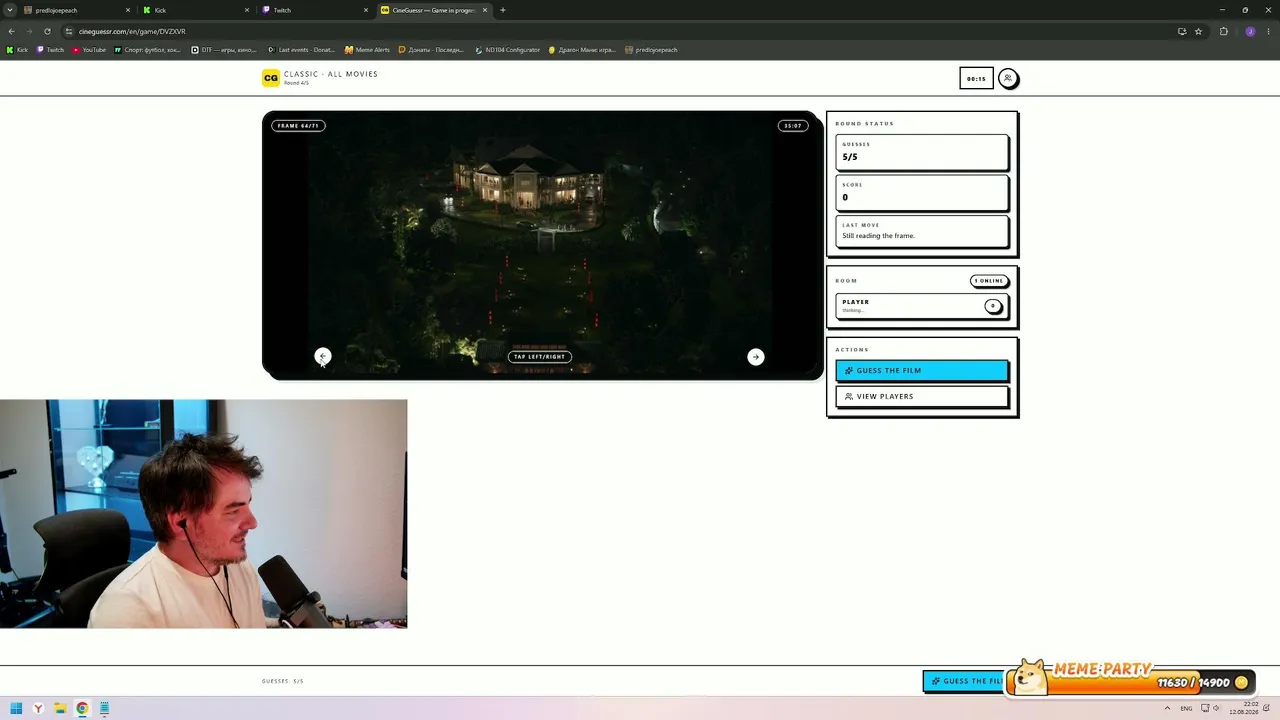1280x720 pixels.
Task: Open the YouTube bookmark
Action: (90, 50)
